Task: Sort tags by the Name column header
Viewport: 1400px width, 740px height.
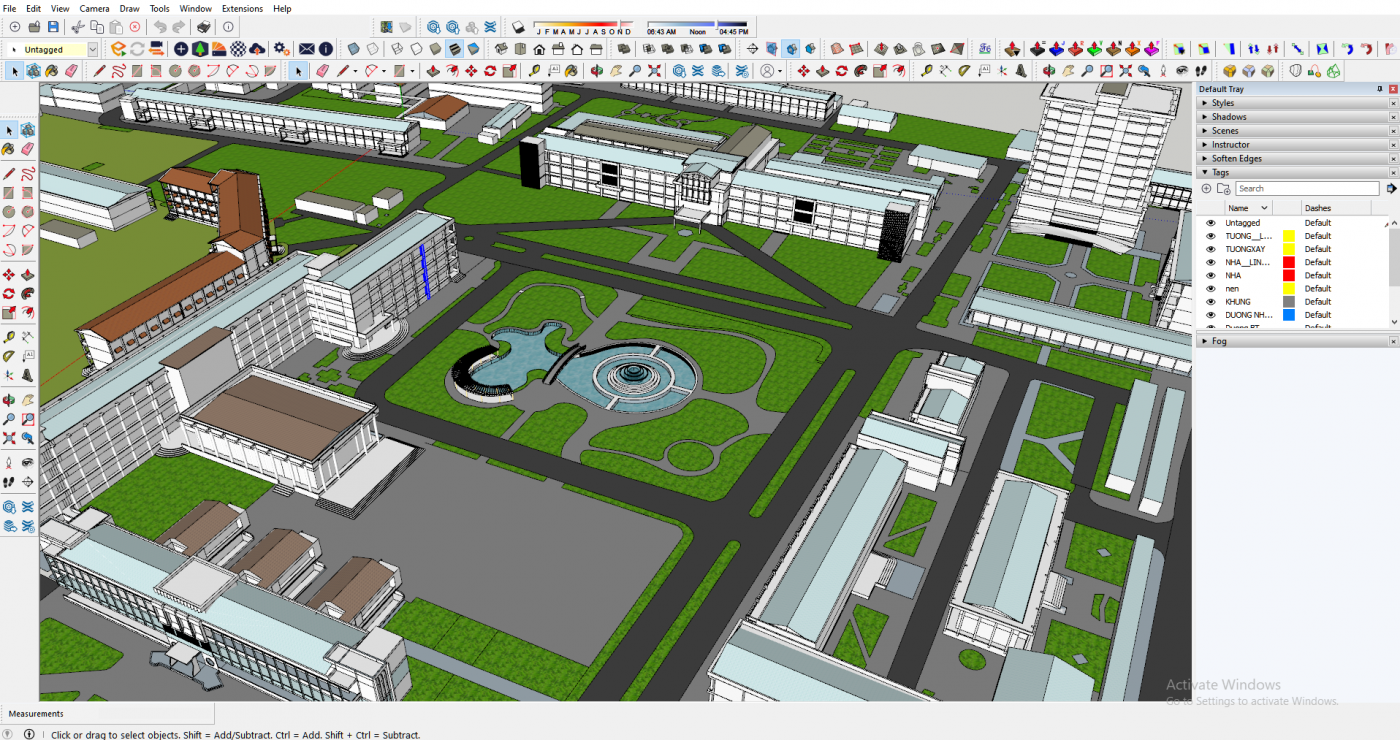Action: pos(1238,208)
